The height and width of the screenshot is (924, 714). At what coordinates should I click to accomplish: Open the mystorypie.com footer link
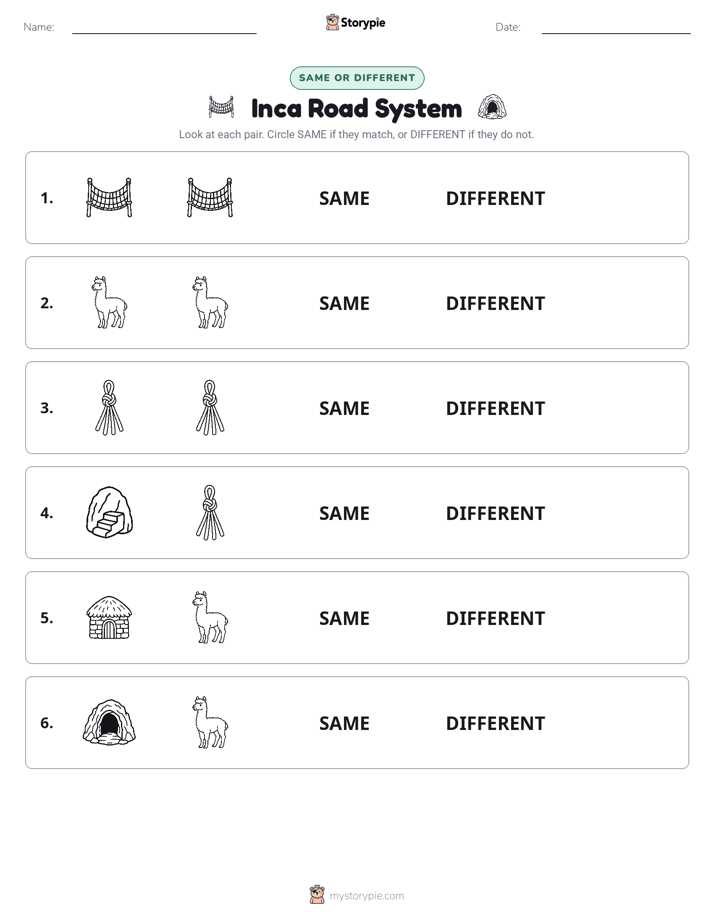(357, 895)
